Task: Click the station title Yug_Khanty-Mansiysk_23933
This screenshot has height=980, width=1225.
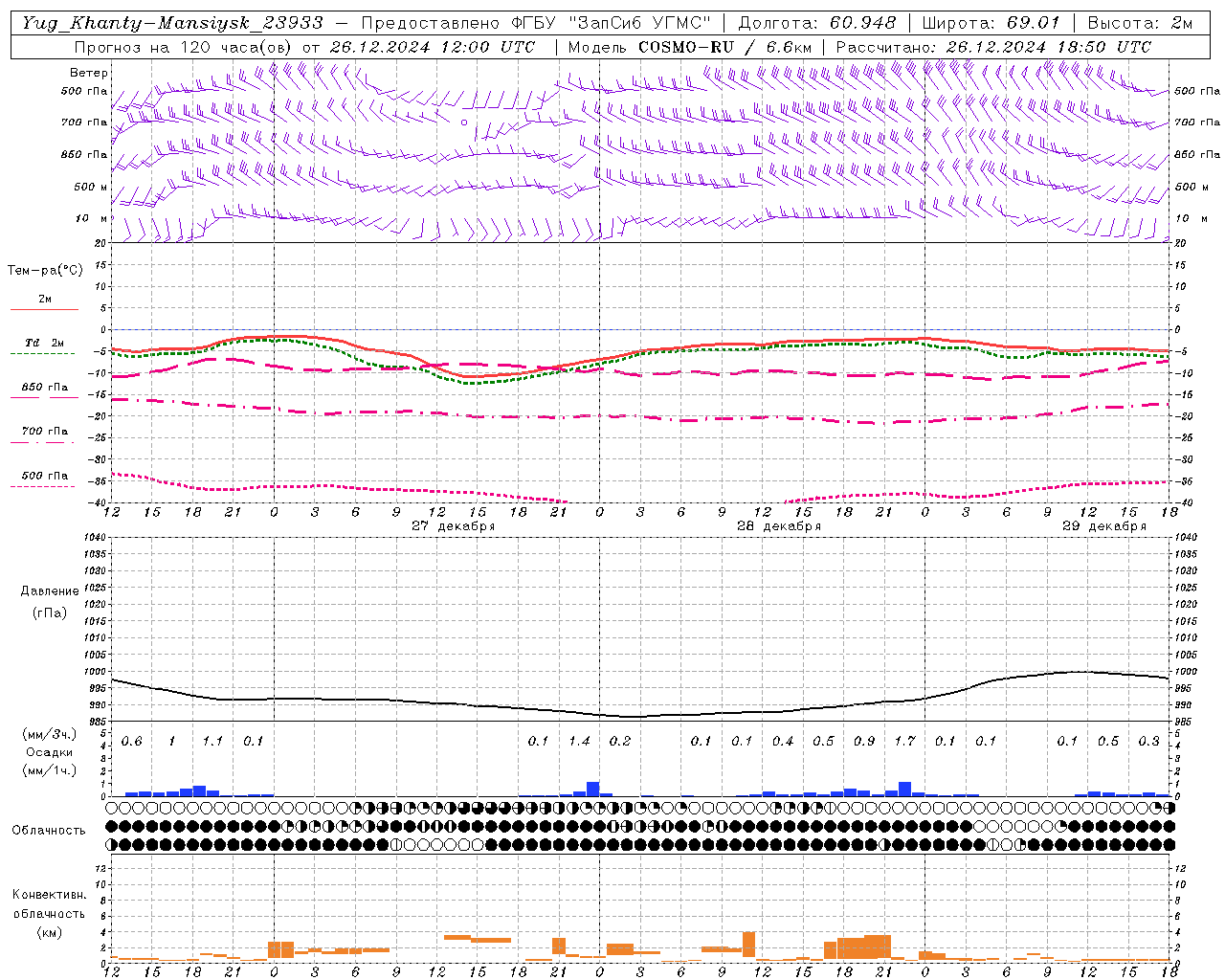Action: (x=172, y=22)
